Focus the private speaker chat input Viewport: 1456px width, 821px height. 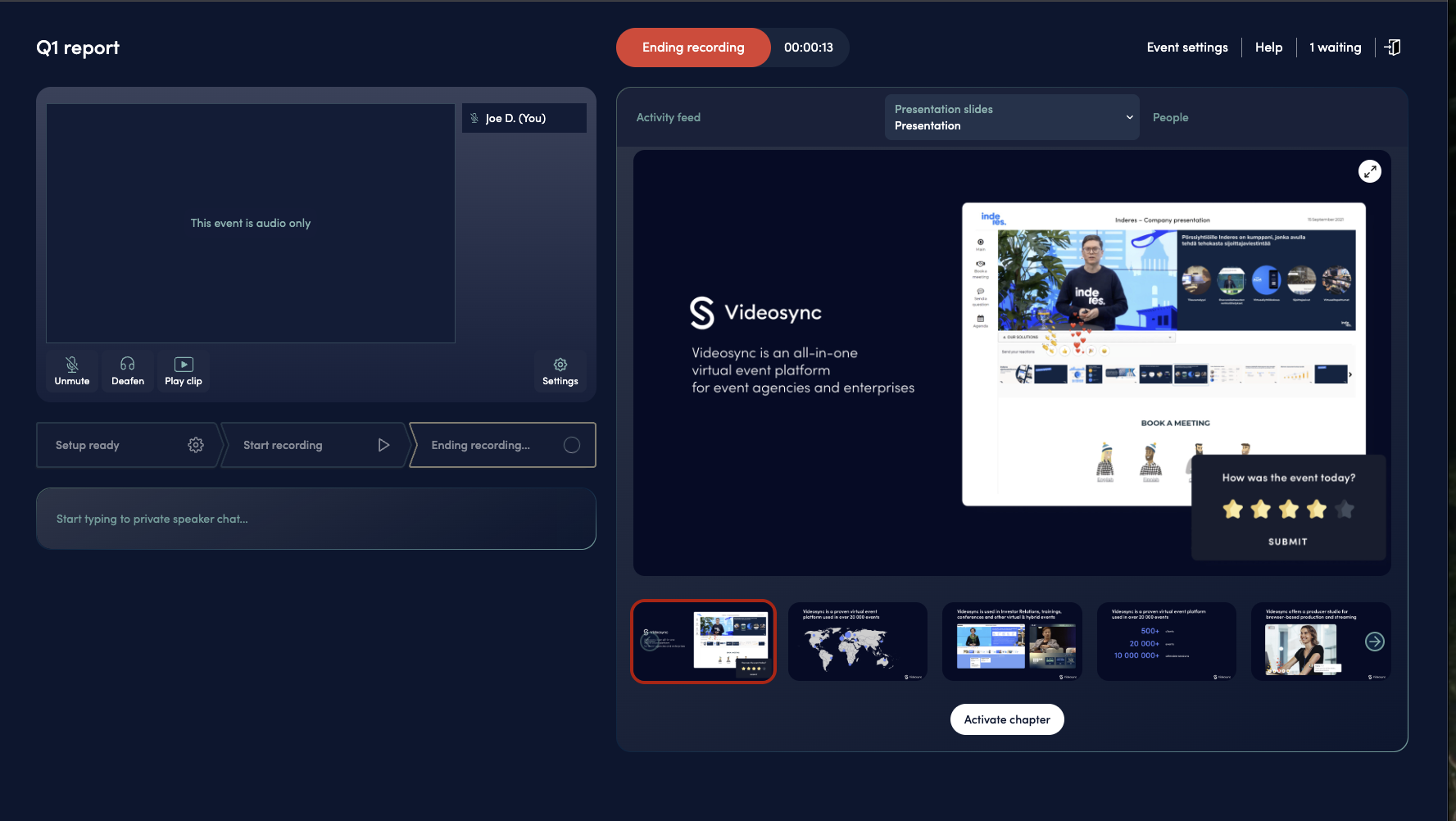click(316, 519)
